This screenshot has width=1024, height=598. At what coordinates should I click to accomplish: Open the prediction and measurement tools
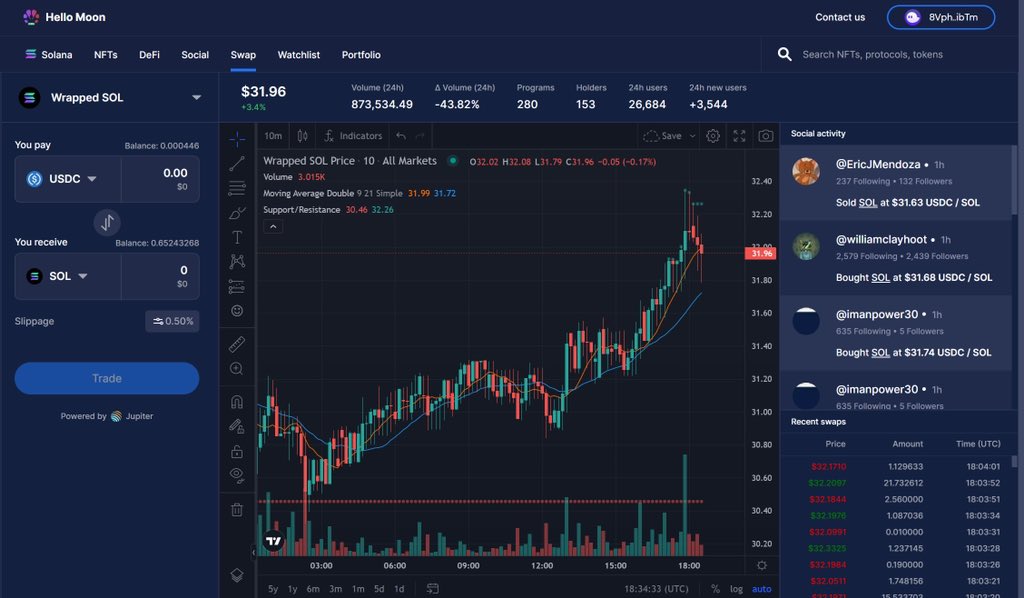(237, 287)
